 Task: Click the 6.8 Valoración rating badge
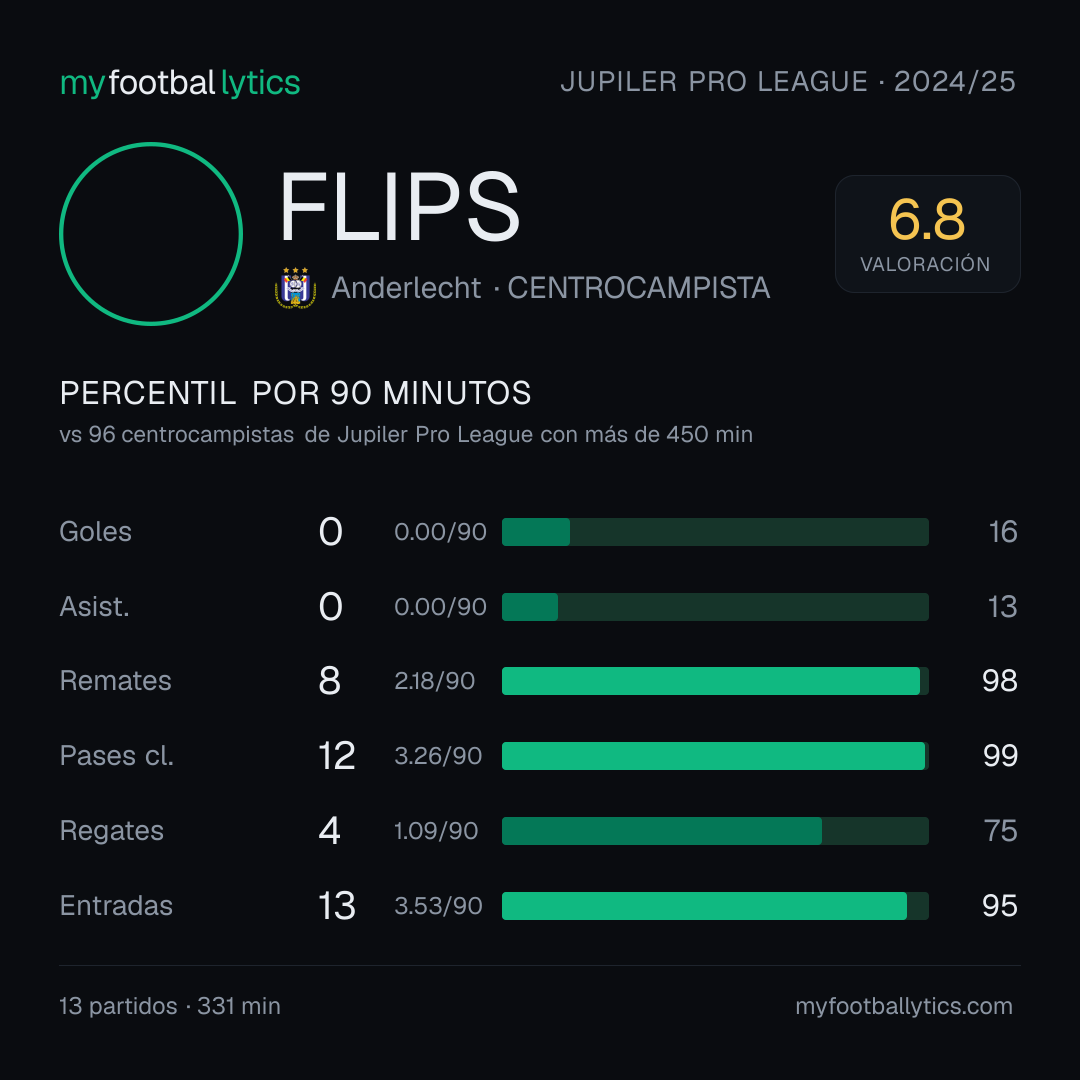point(927,233)
